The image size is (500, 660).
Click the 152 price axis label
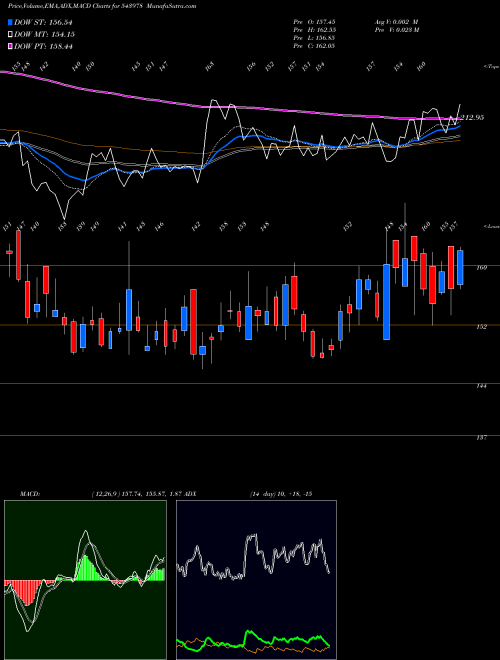tap(482, 327)
